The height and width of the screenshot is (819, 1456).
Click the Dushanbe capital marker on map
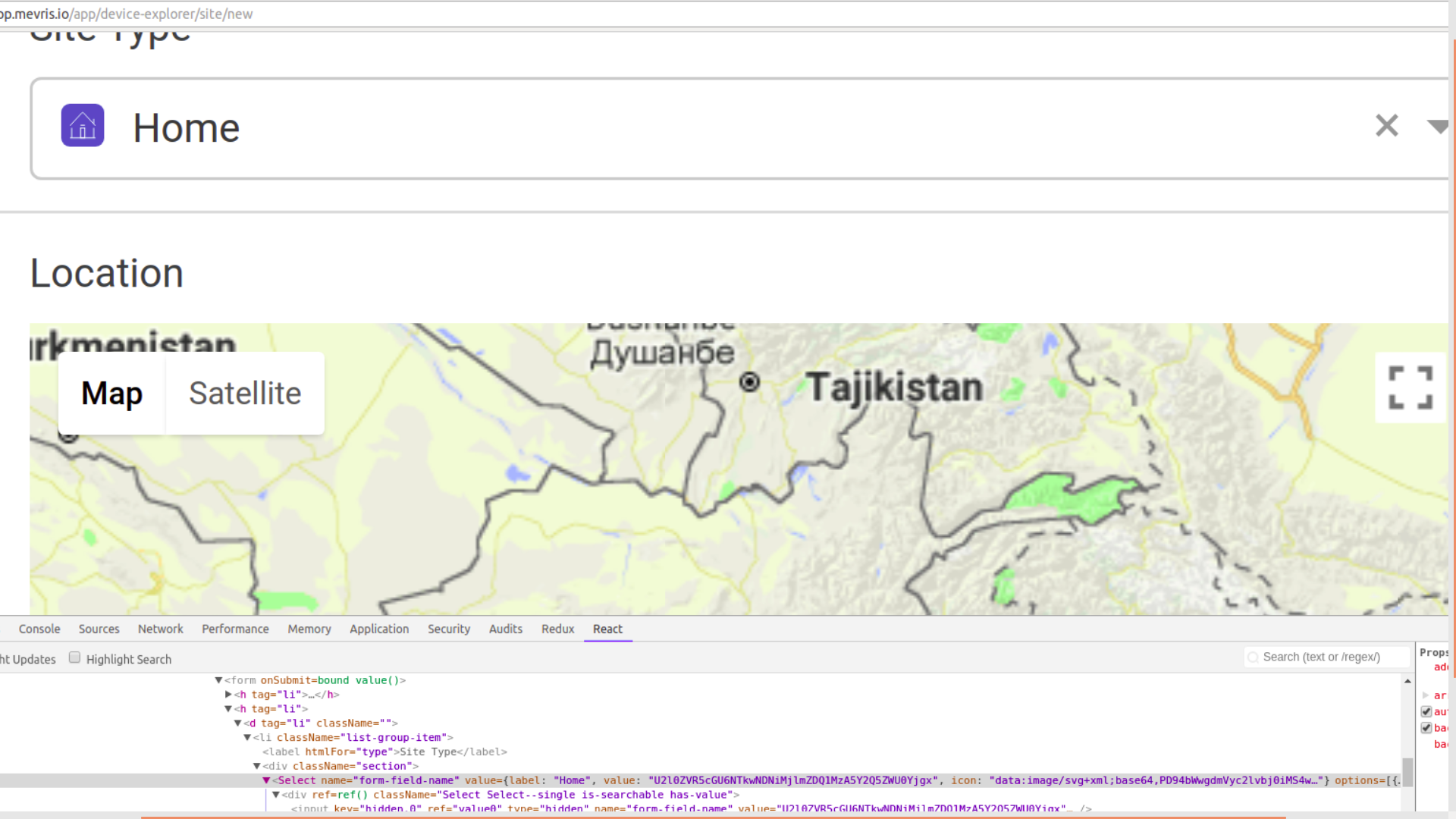tap(749, 382)
